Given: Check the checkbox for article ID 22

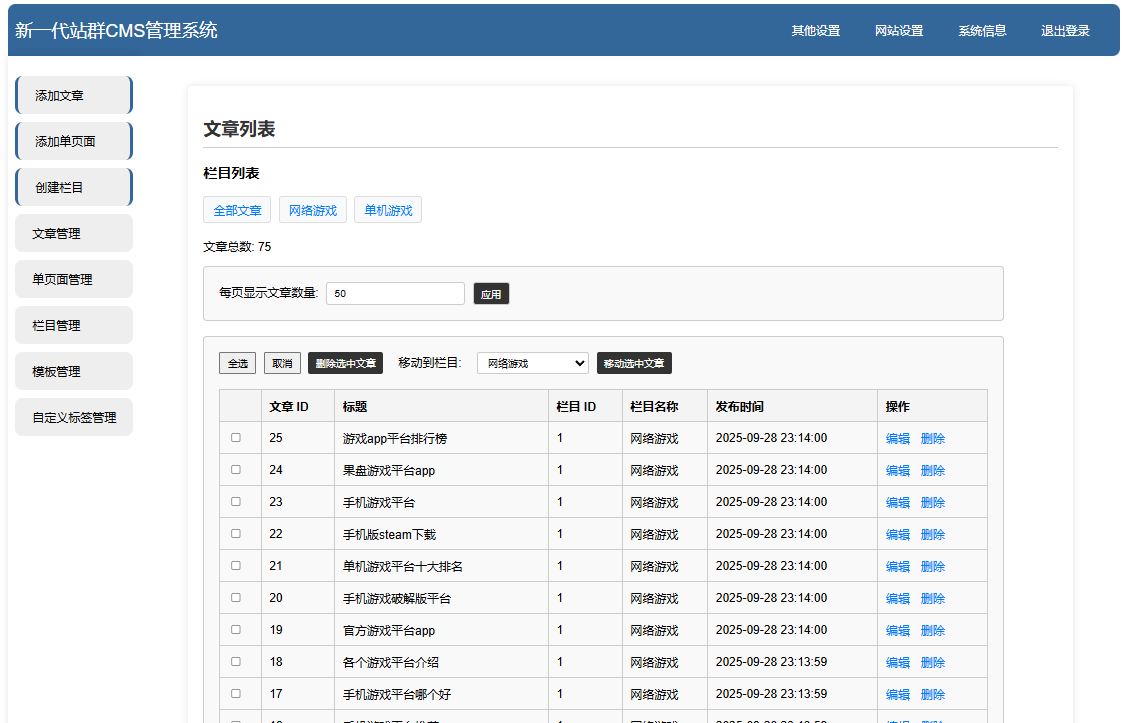Looking at the screenshot, I should (236, 533).
